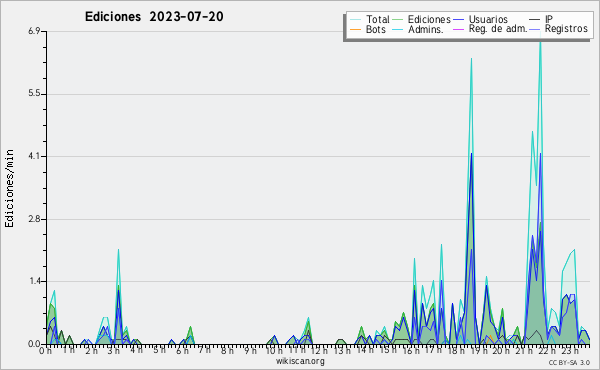Click the 3 h x-axis label

(x=114, y=351)
